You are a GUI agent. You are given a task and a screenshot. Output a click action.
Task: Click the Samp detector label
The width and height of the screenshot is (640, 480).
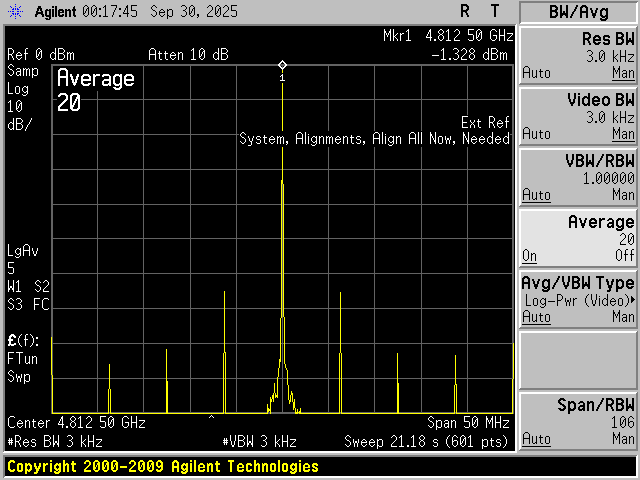[23, 71]
